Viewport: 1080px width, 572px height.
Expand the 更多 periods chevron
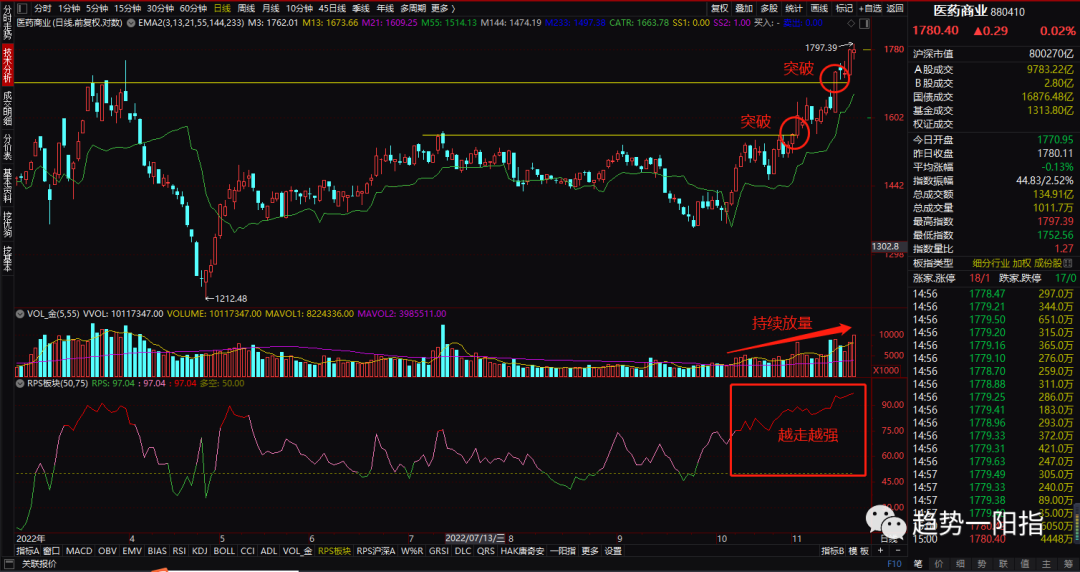[x=452, y=8]
